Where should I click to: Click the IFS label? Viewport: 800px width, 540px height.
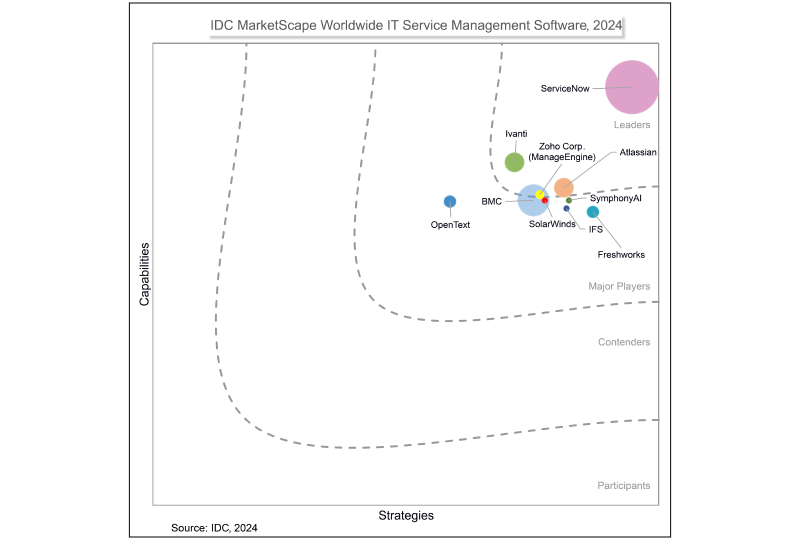(595, 230)
